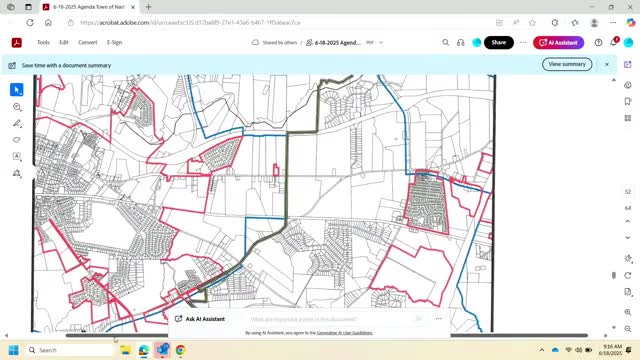Viewport: 640px width, 360px height.
Task: Click the Windows taskbar Search box
Action: click(x=70, y=350)
